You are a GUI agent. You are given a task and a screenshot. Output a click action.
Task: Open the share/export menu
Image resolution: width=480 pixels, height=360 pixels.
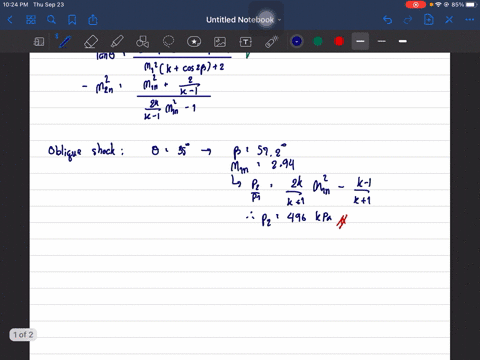coord(93,20)
